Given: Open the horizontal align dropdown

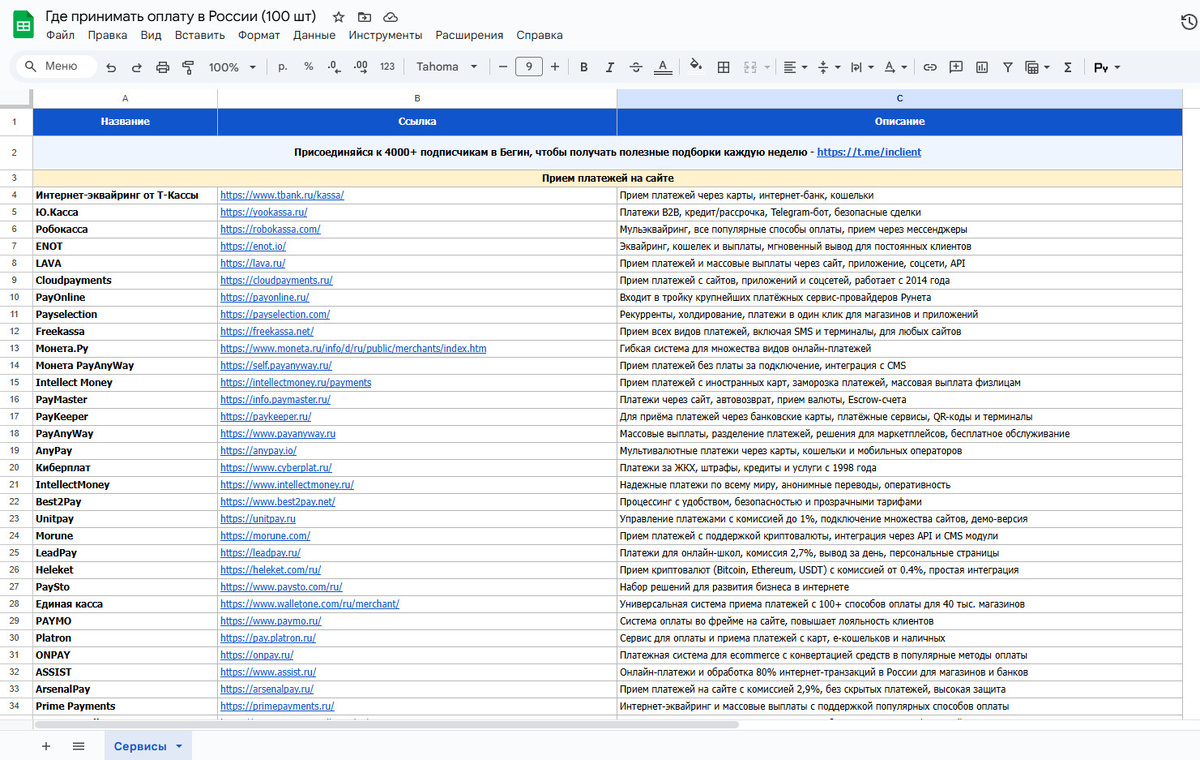Looking at the screenshot, I should pyautogui.click(x=796, y=67).
